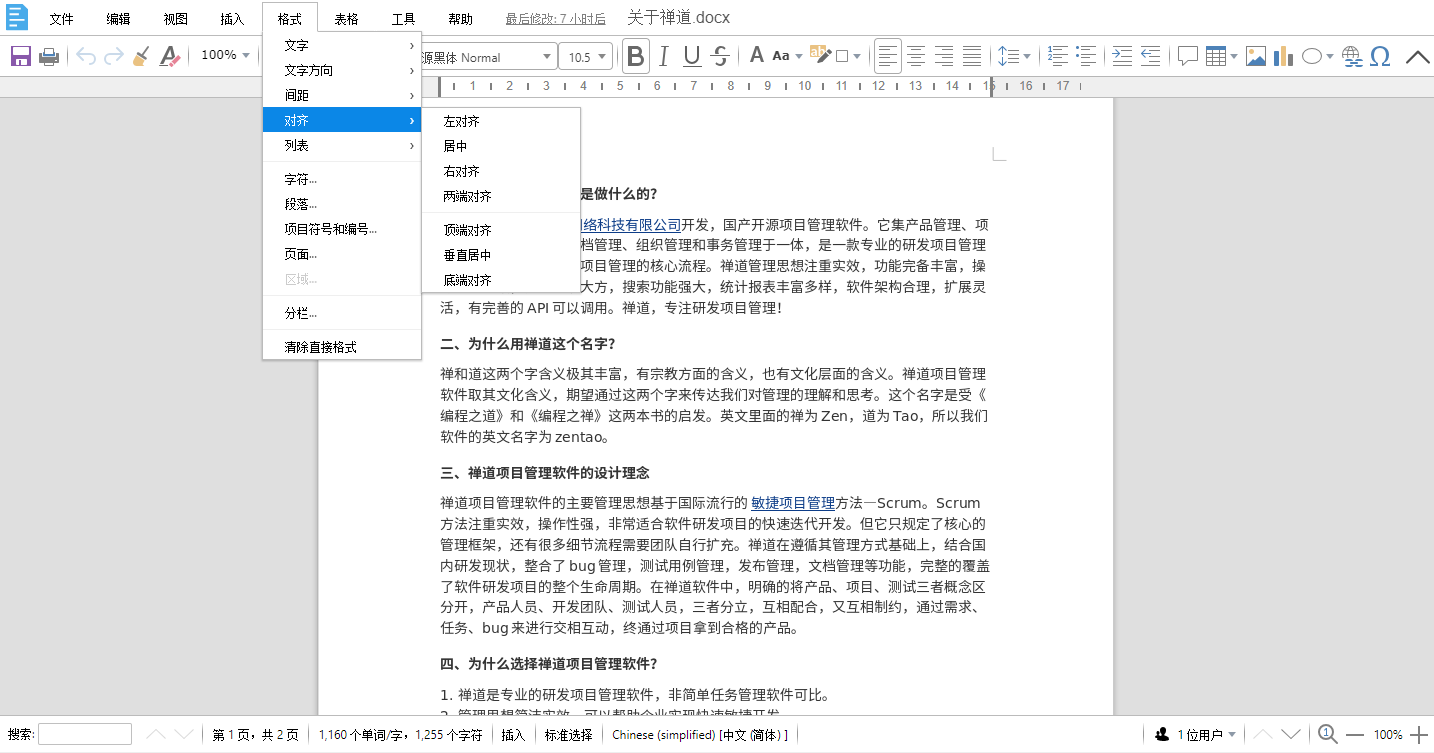Open special characters with Omega icon

coord(1380,56)
